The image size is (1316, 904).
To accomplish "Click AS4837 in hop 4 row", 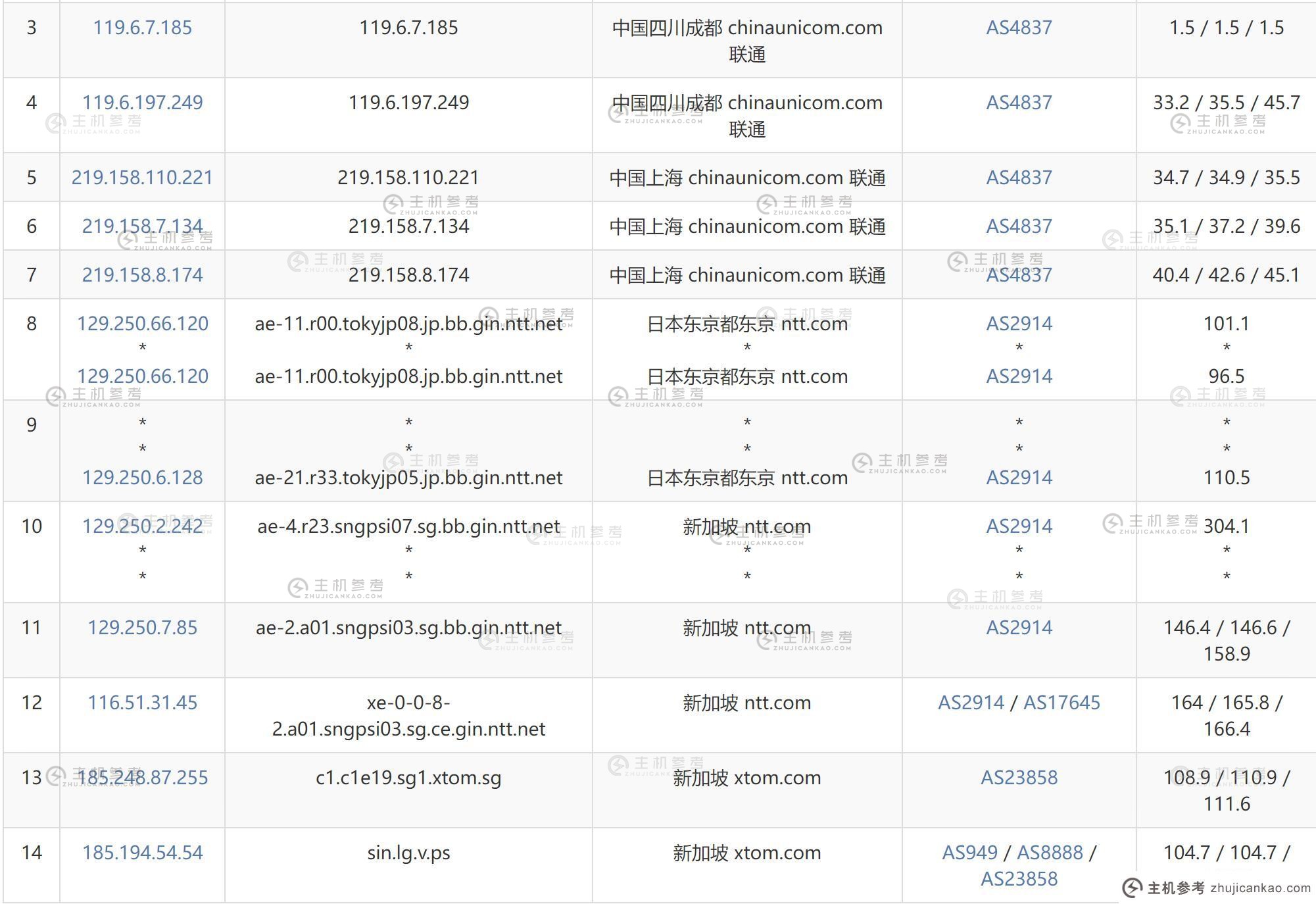I will [1019, 103].
